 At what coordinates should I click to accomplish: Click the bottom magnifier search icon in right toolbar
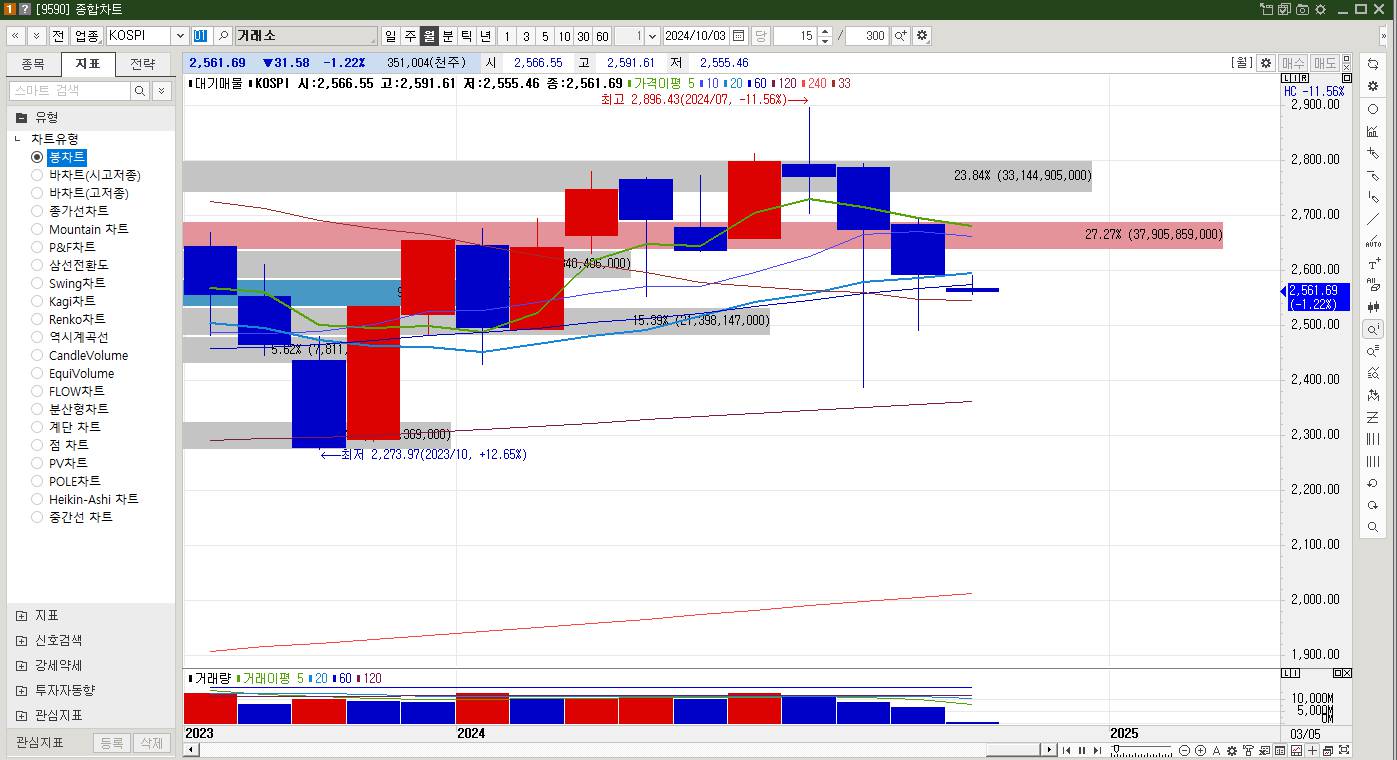[x=1373, y=527]
